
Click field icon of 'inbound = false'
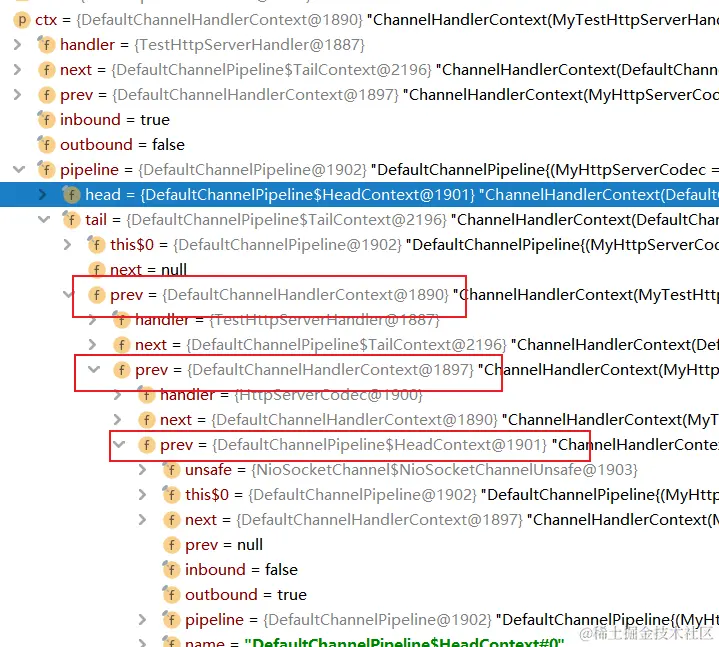171,570
